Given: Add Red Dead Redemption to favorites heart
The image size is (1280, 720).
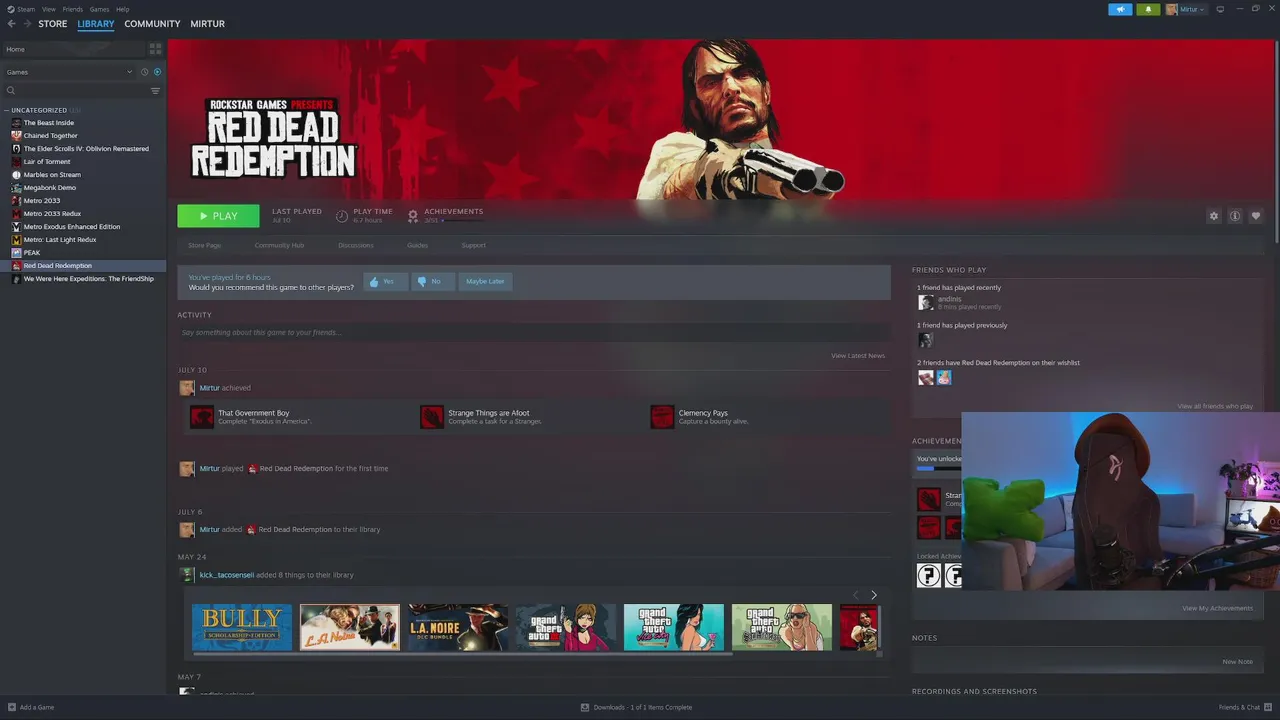Looking at the screenshot, I should pos(1256,216).
